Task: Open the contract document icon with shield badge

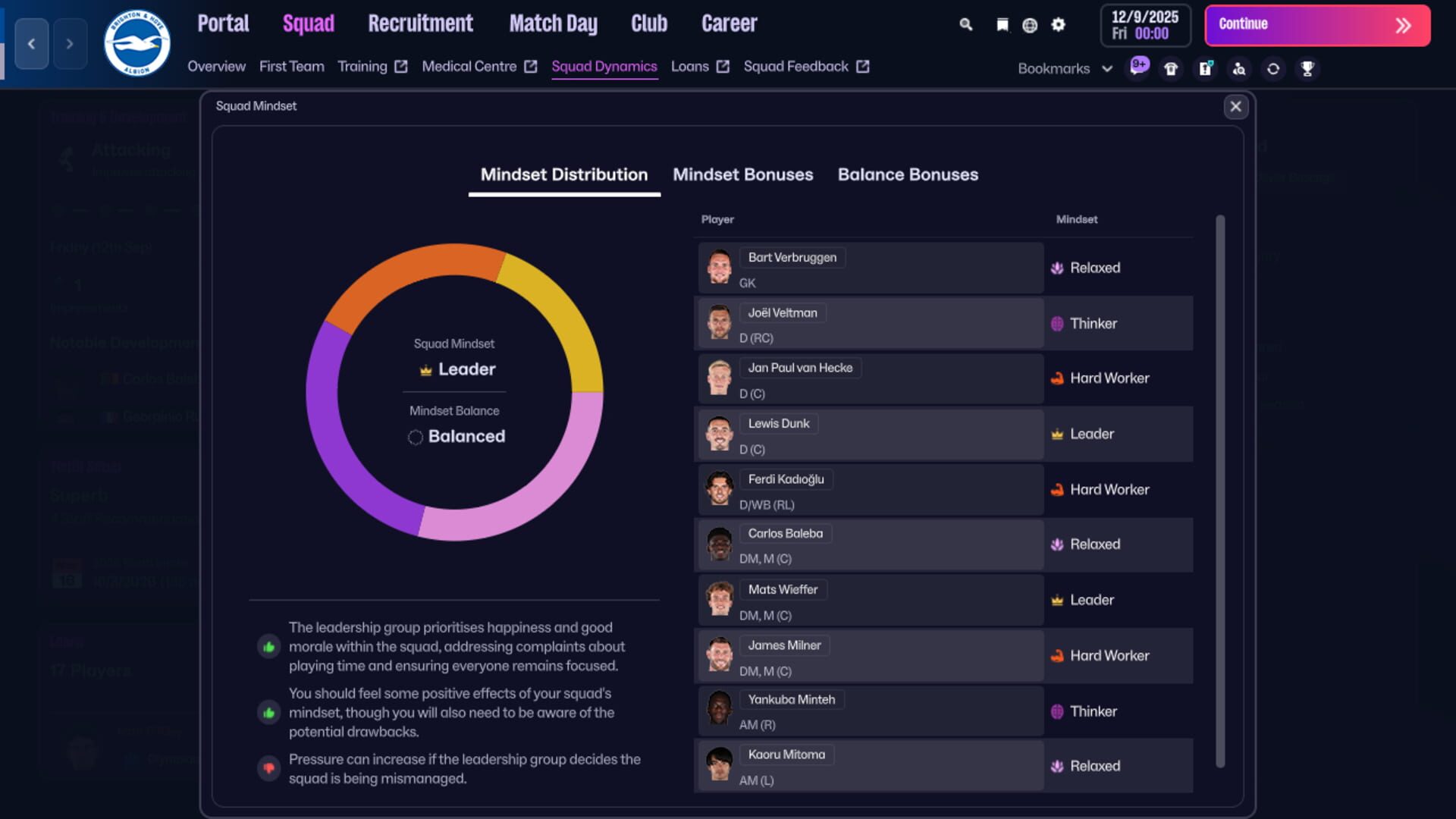Action: [1206, 68]
